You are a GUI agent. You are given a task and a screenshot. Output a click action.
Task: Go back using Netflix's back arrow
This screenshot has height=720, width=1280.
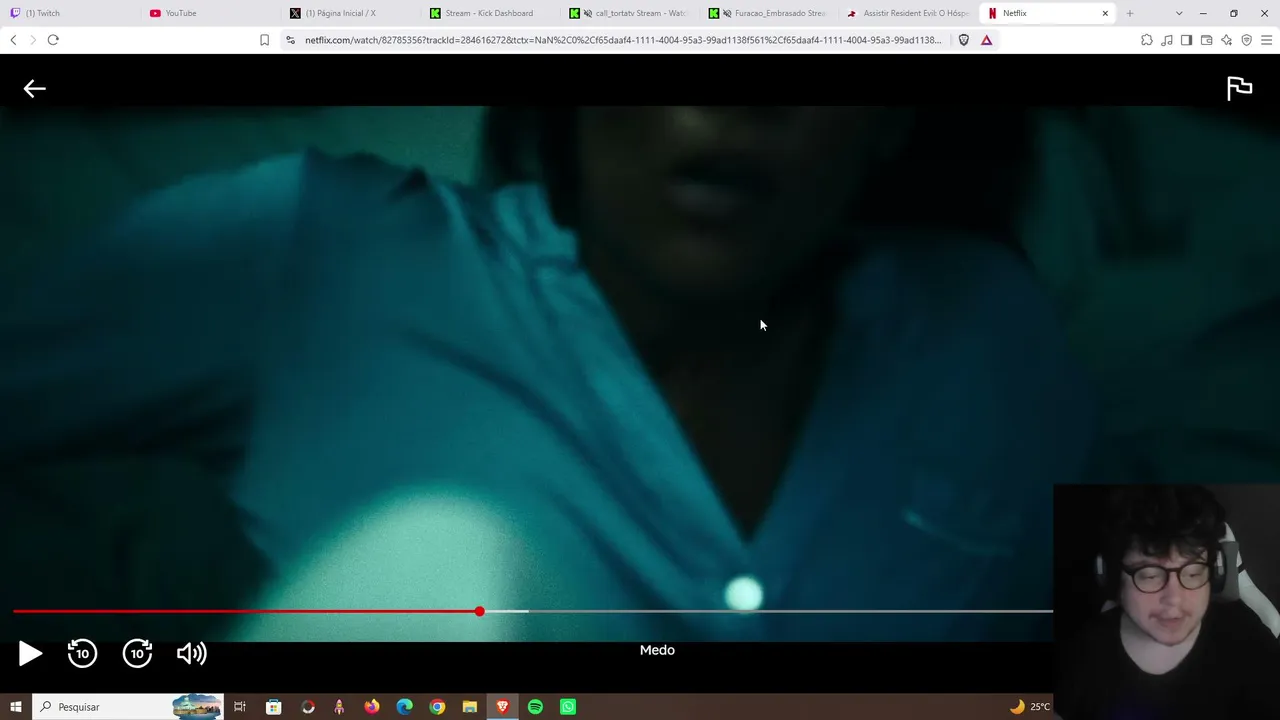(35, 89)
